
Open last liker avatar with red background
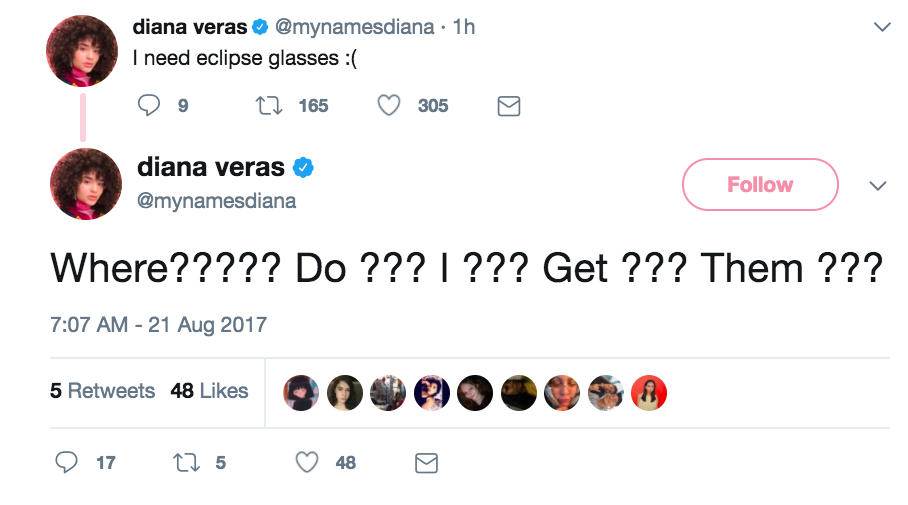pyautogui.click(x=649, y=393)
